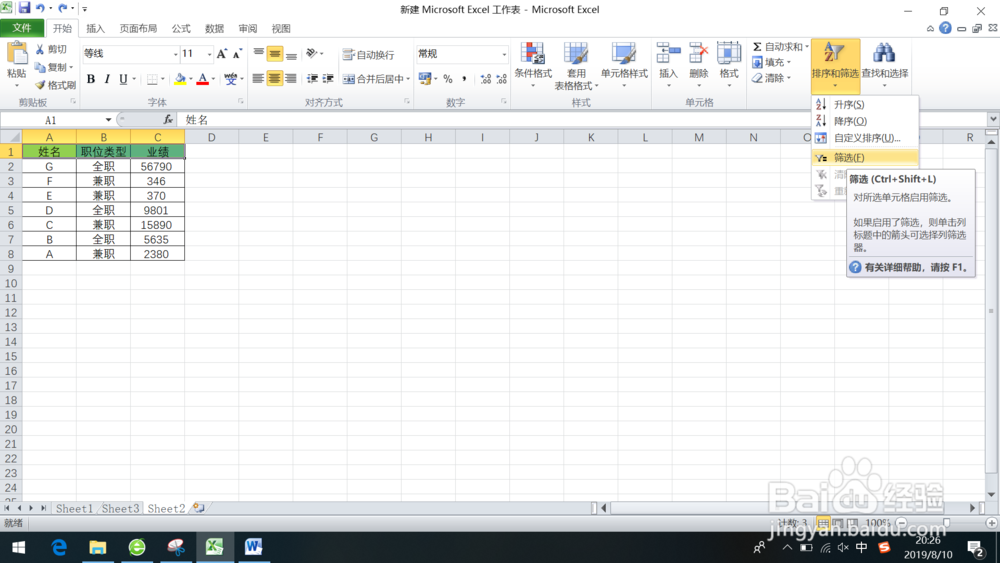The height and width of the screenshot is (563, 1000).
Task: Click the Decrease Indent icon
Action: click(312, 79)
